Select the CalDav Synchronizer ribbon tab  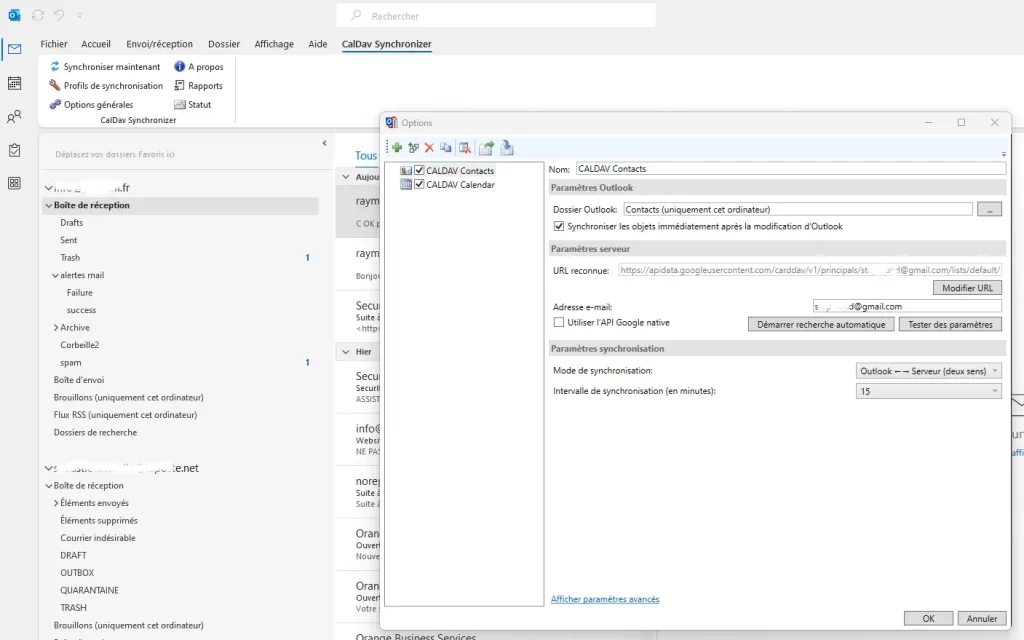(x=387, y=44)
